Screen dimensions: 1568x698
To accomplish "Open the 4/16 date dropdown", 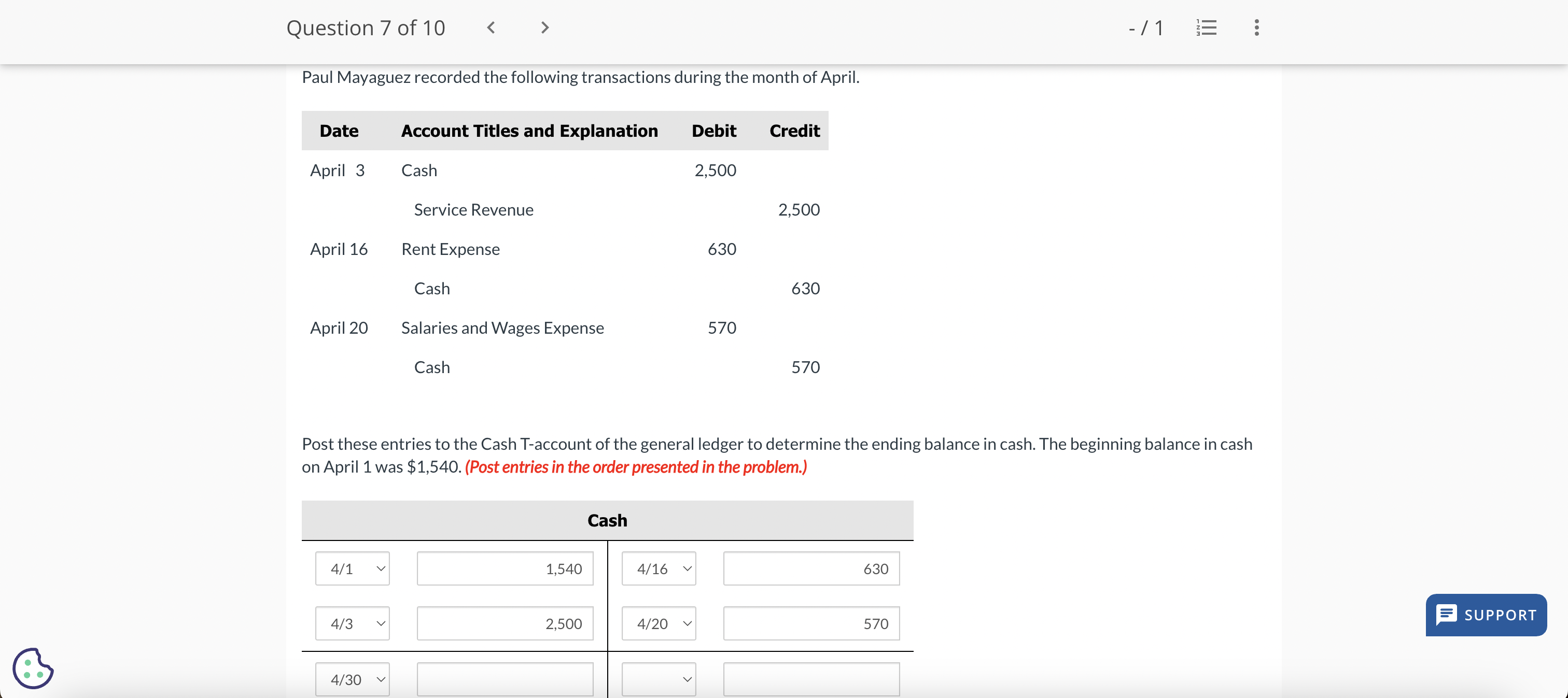I will [x=659, y=568].
